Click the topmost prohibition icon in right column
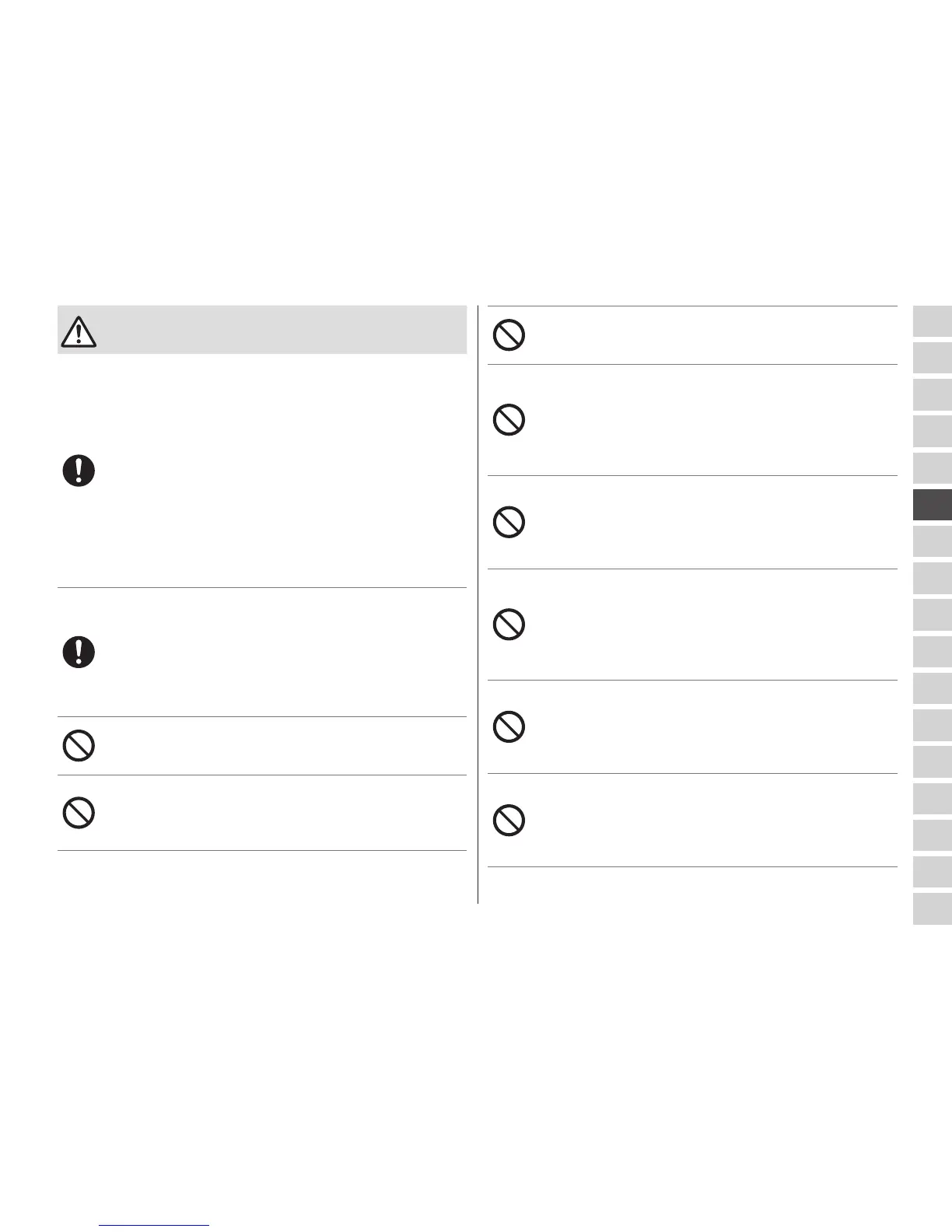The height and width of the screenshot is (1232, 952). 509,335
